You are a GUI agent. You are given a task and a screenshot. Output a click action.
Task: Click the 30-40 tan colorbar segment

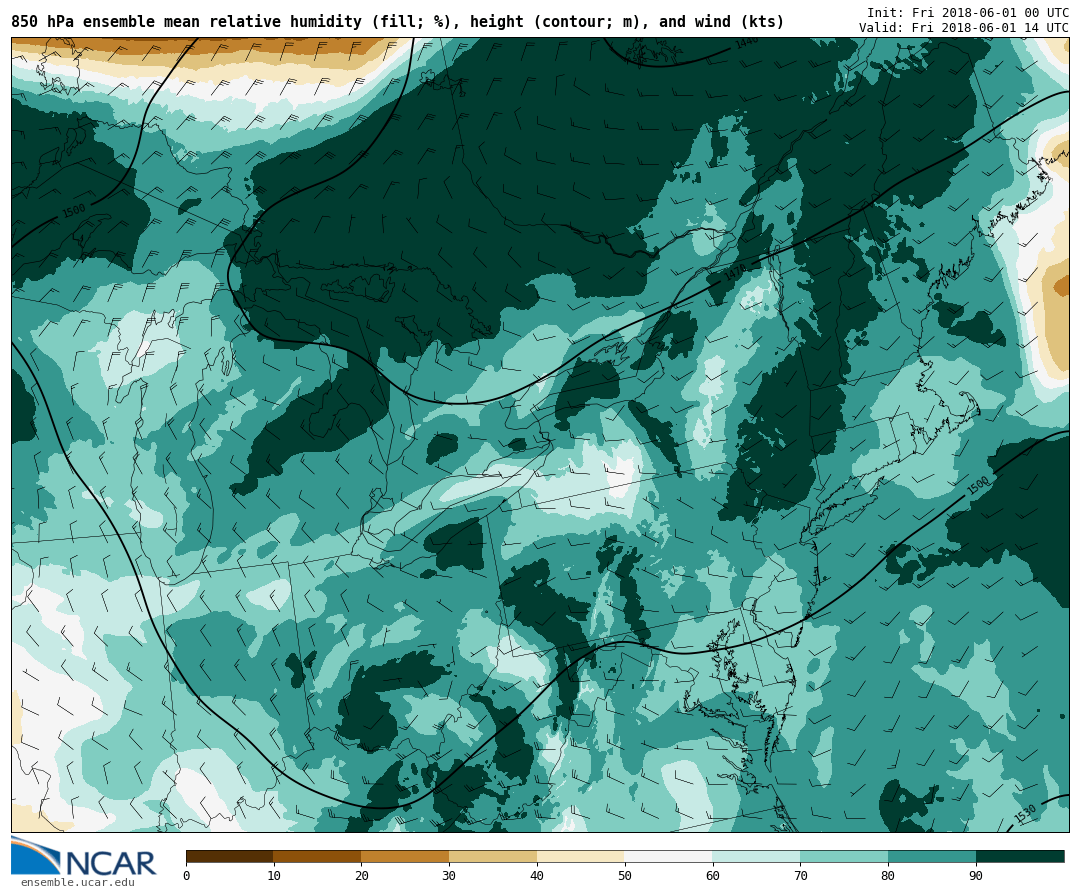tap(493, 856)
